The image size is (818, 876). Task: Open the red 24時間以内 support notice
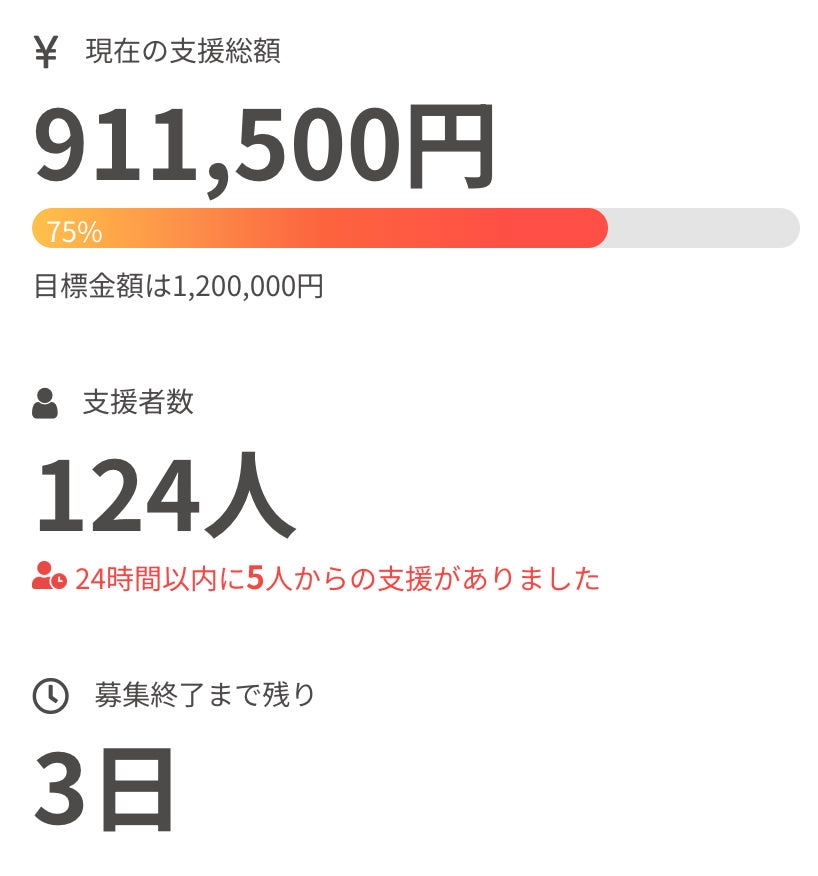[336, 578]
